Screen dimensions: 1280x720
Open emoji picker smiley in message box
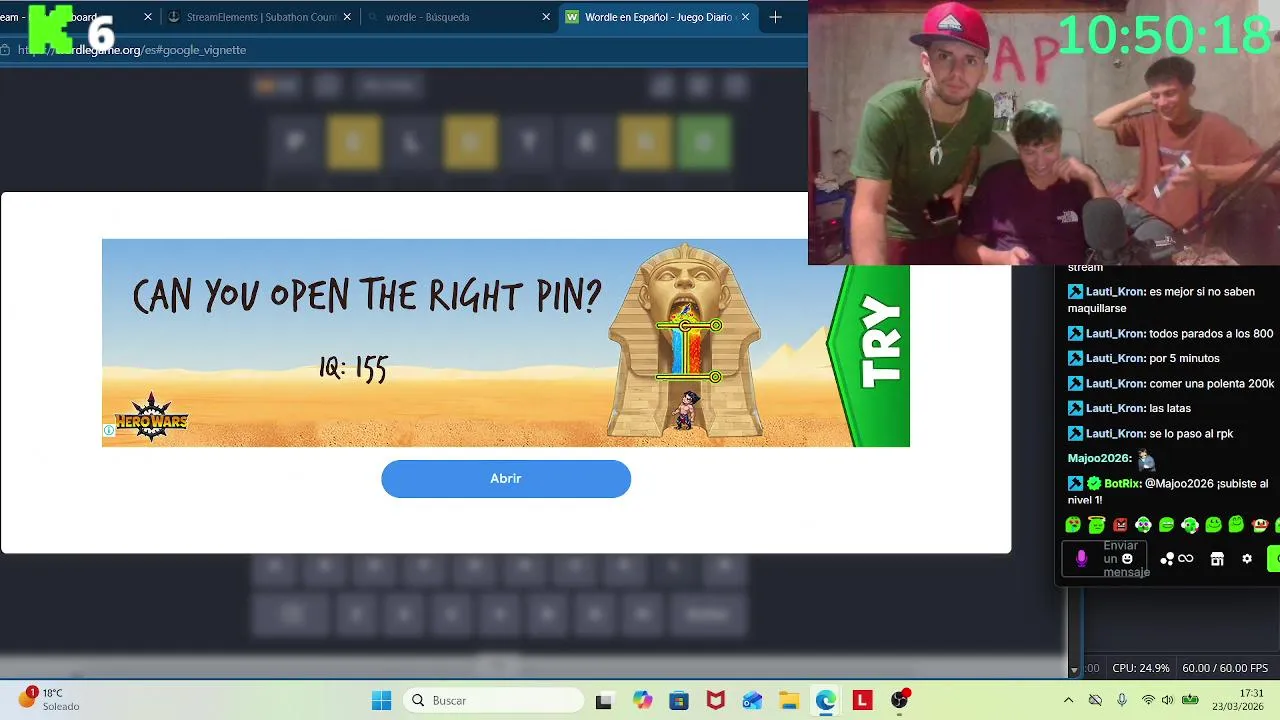pyautogui.click(x=1127, y=559)
